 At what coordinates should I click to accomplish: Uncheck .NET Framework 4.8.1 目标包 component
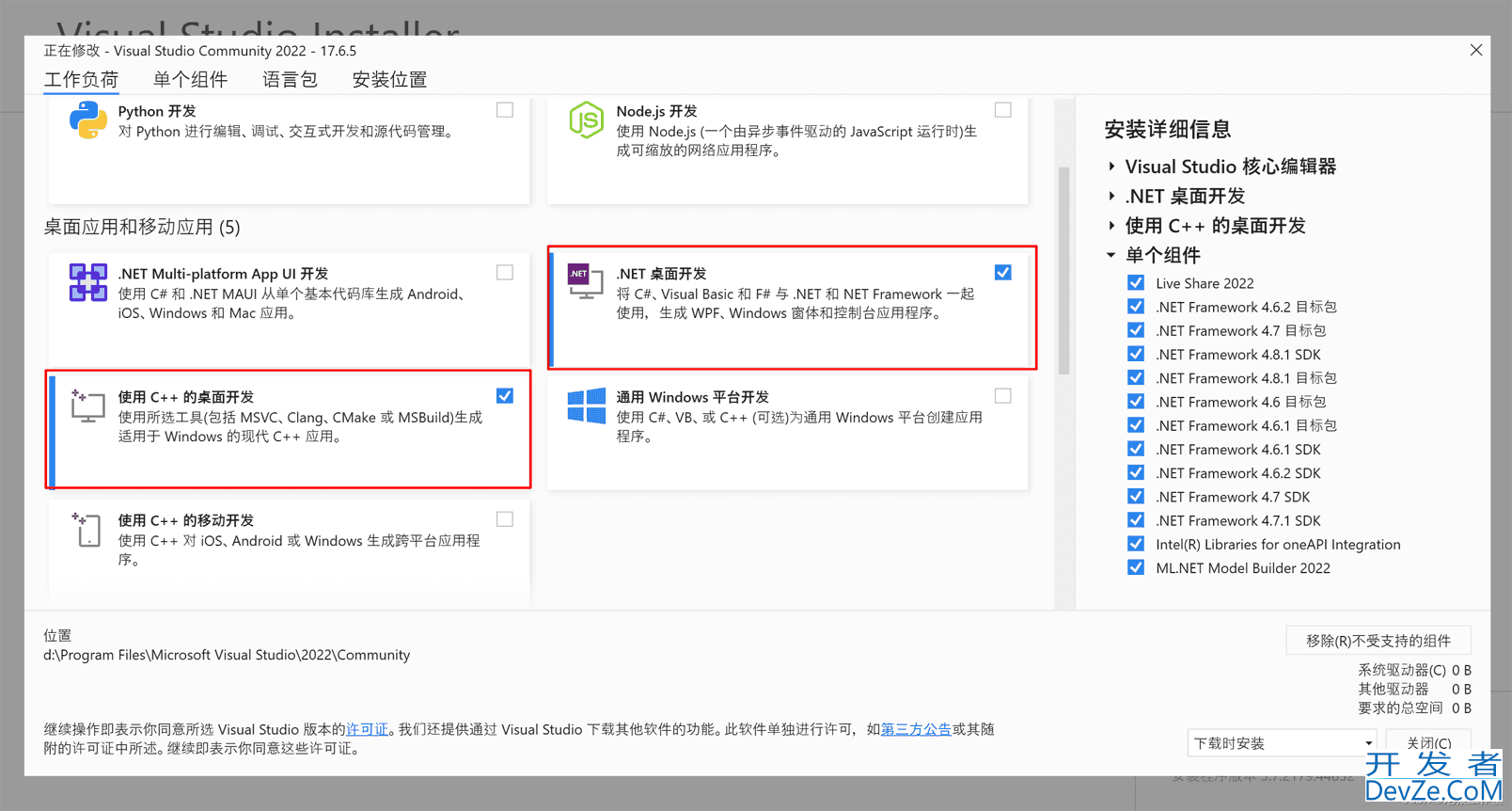(x=1136, y=377)
